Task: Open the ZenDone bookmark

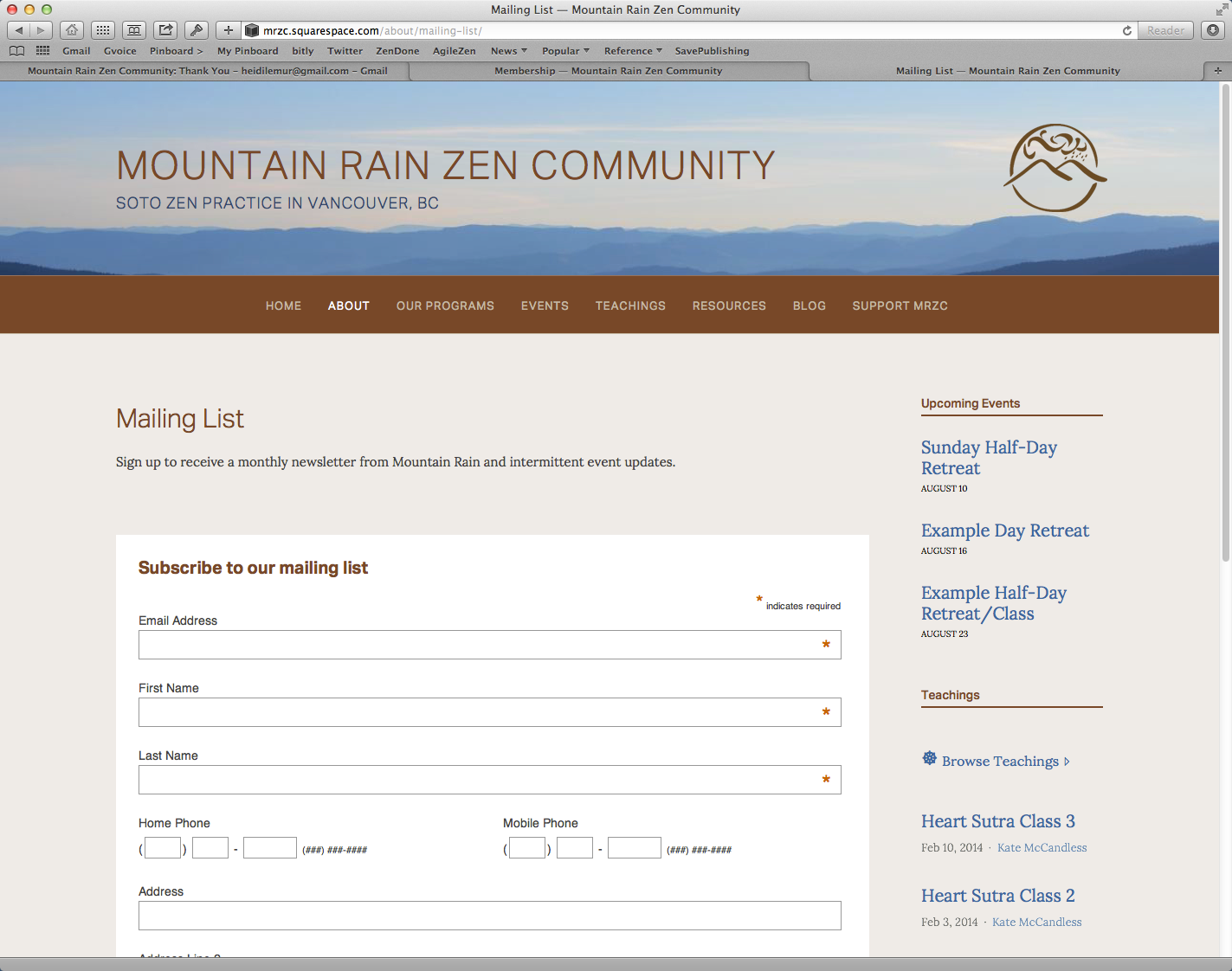Action: (x=397, y=51)
